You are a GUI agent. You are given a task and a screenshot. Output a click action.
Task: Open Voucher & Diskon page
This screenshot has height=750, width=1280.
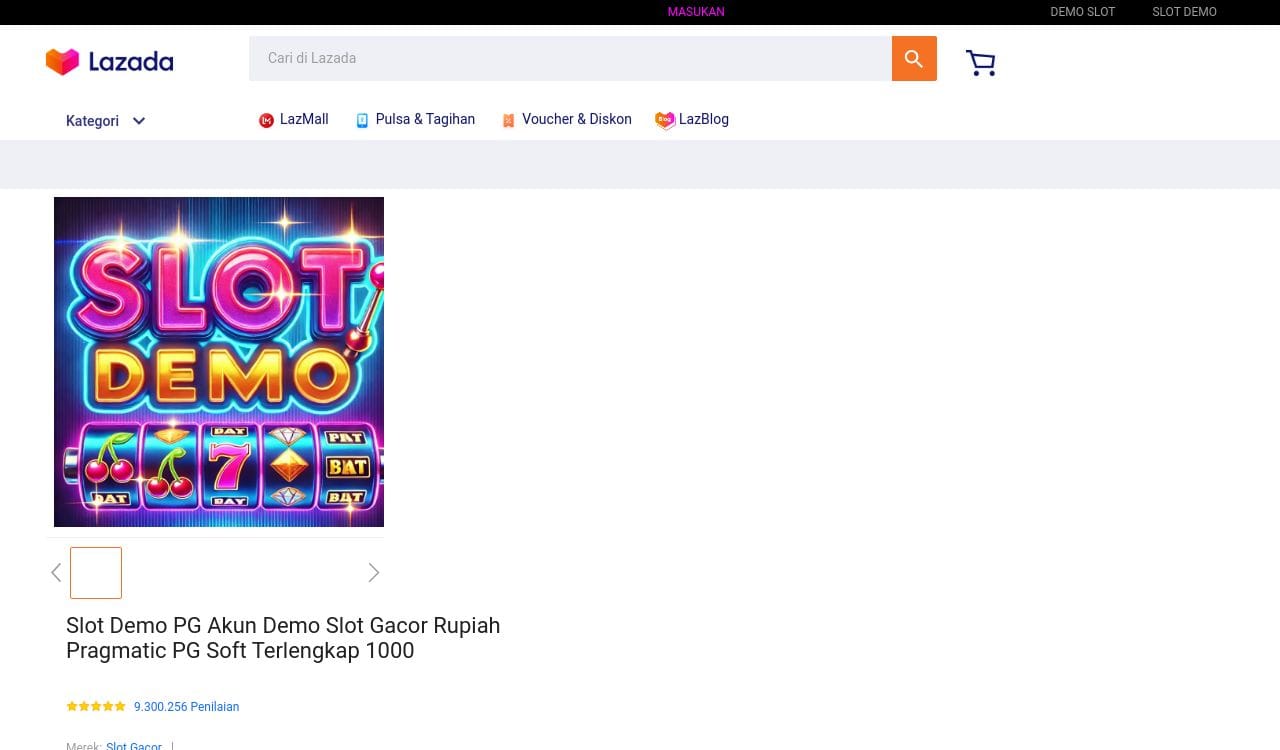click(x=566, y=120)
